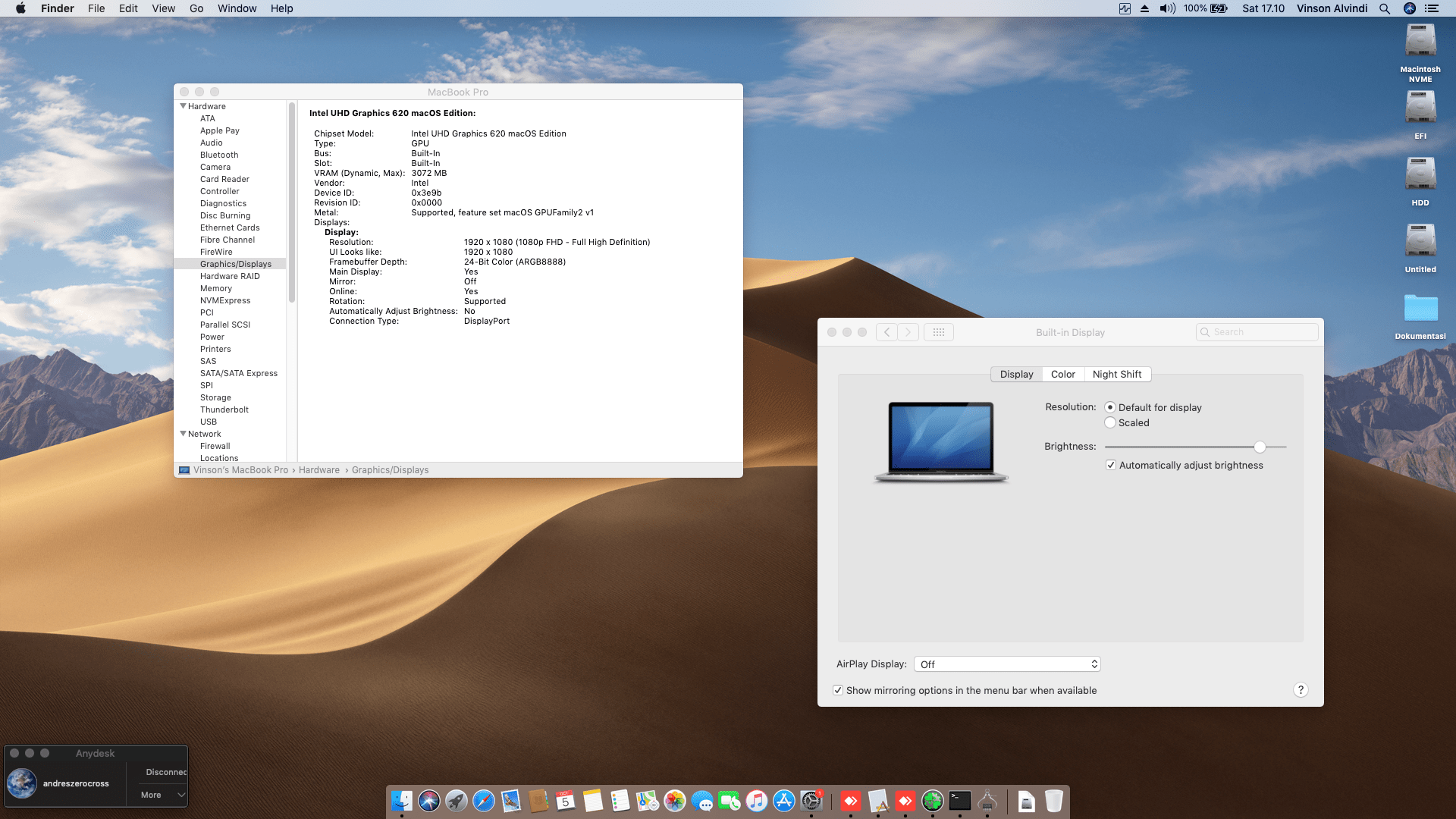
Task: Open the App Store icon
Action: [x=784, y=801]
